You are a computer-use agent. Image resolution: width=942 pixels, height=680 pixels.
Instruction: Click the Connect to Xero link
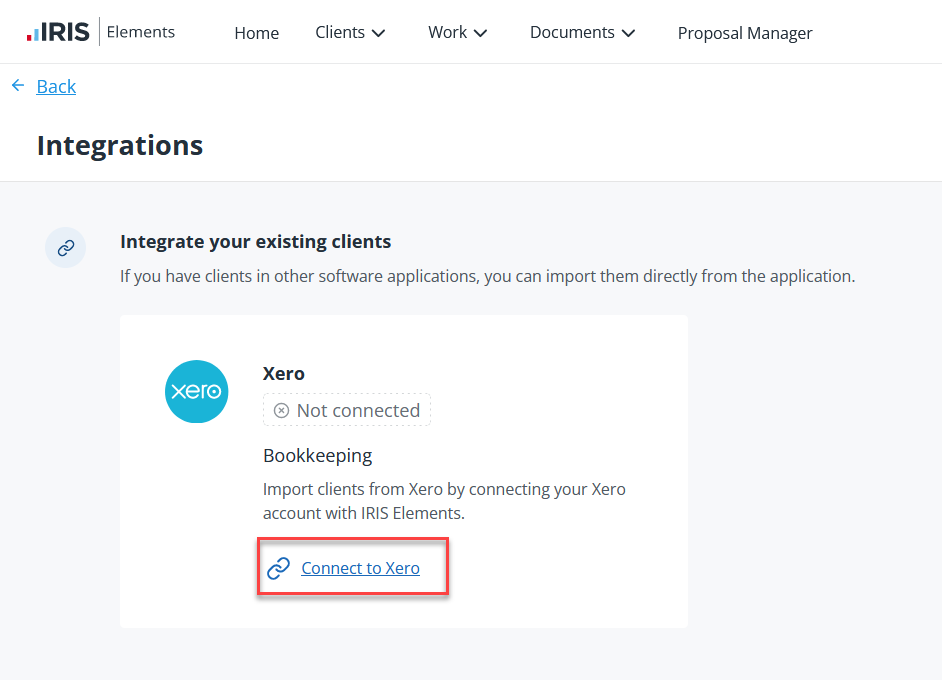click(360, 568)
